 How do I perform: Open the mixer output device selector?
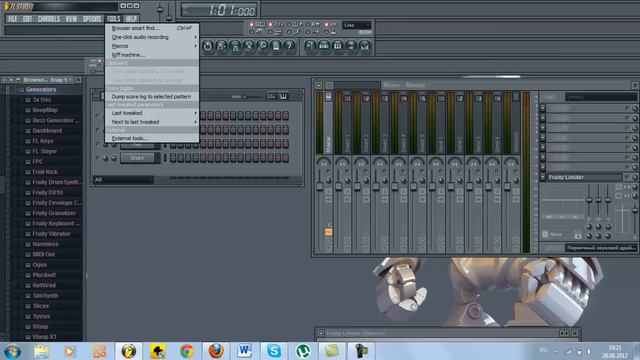(601, 248)
